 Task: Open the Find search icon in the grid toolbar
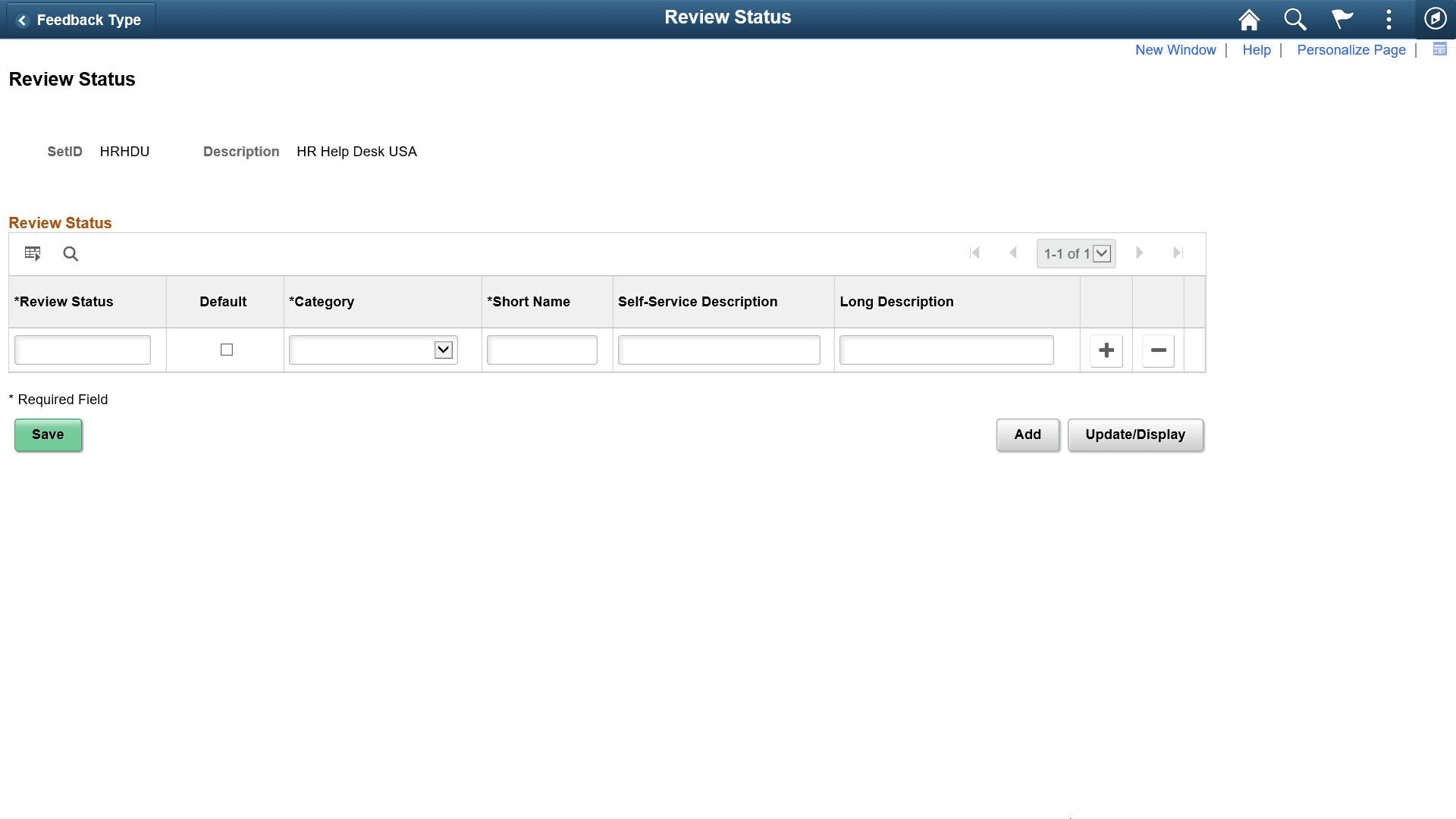point(71,254)
